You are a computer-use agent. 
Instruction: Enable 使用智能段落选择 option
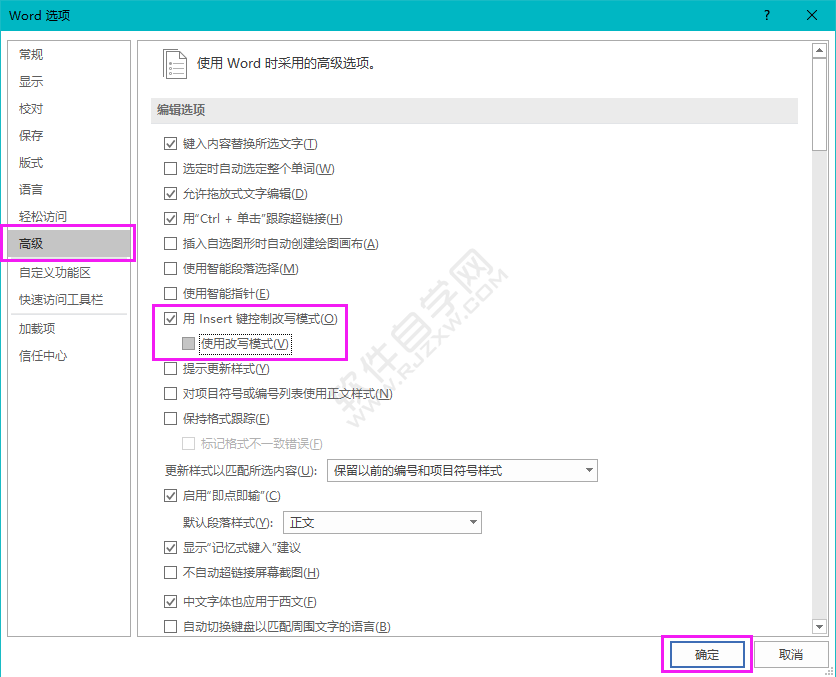click(x=171, y=268)
